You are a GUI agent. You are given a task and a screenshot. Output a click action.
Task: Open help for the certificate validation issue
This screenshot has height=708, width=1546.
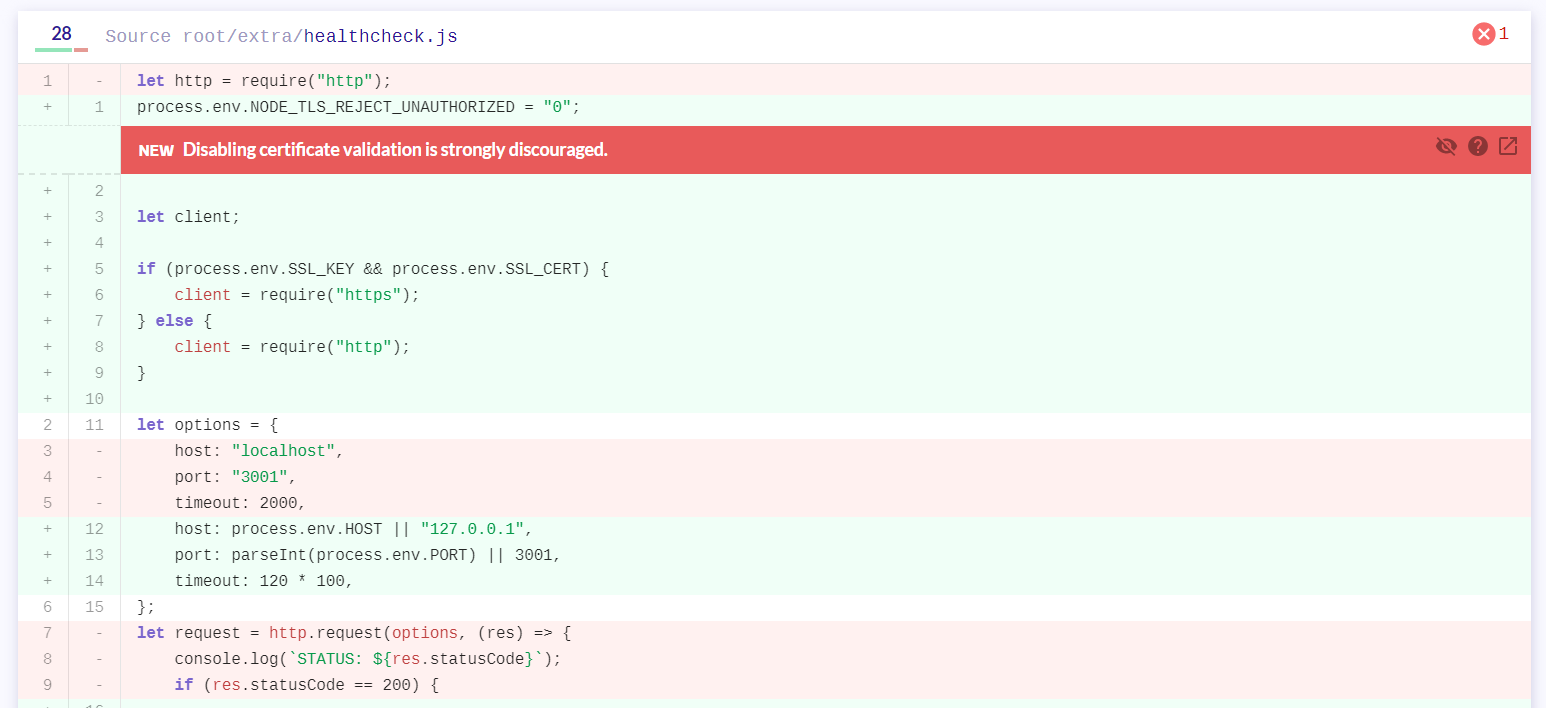(1478, 146)
